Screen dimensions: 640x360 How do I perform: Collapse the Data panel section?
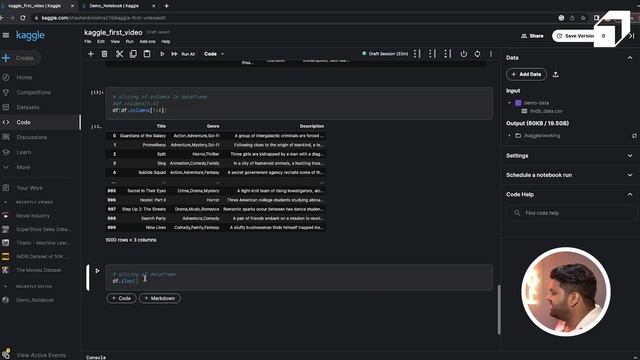[x=630, y=58]
